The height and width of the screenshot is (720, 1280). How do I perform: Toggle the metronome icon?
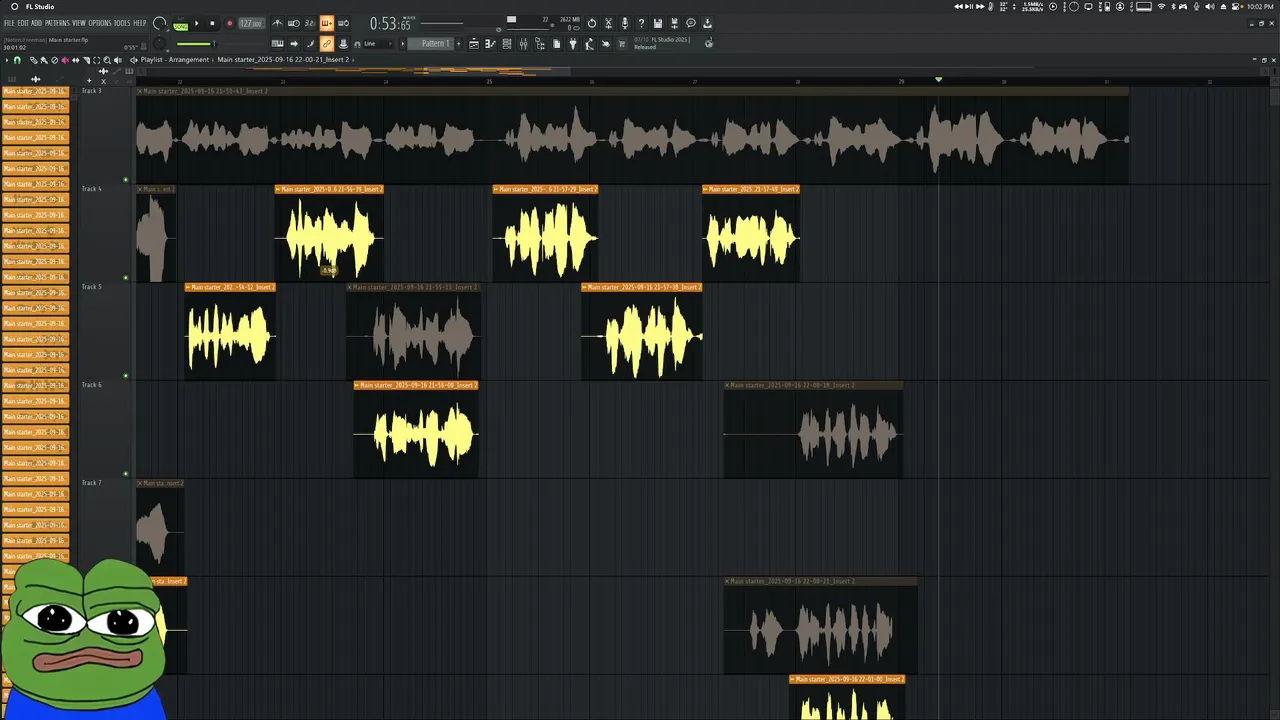coord(277,23)
